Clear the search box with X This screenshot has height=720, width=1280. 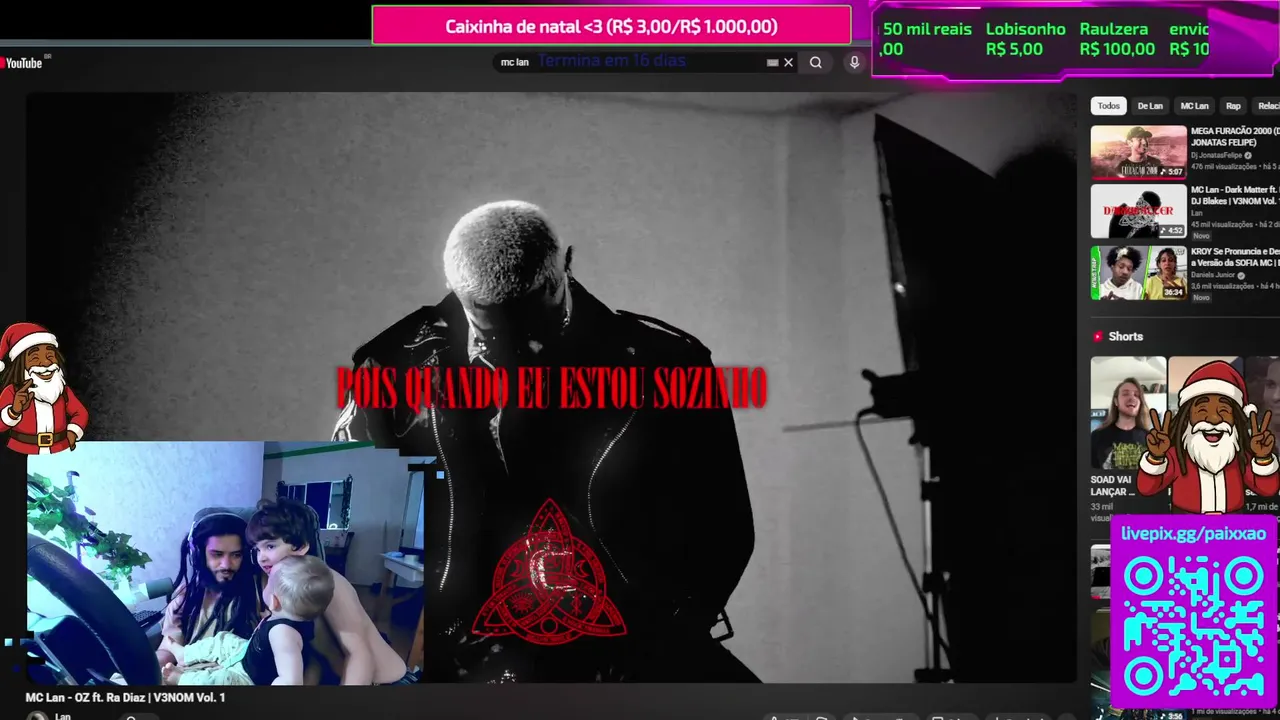coord(788,62)
